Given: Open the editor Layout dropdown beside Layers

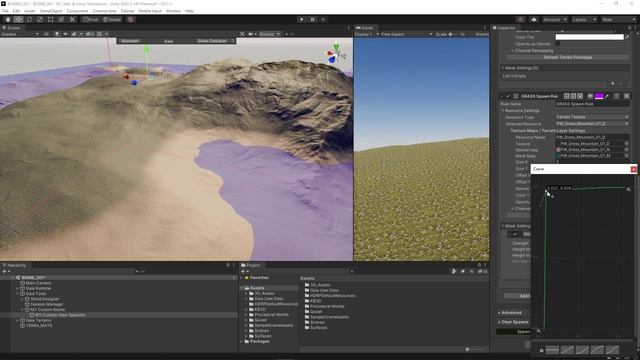Looking at the screenshot, I should pos(618,19).
